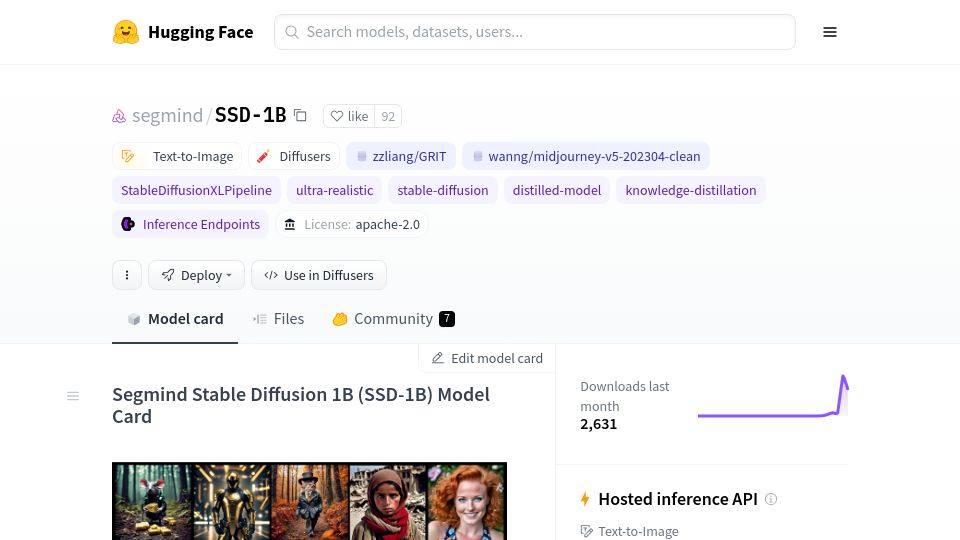
Task: Click the Hugging Face emoji logo
Action: point(126,32)
